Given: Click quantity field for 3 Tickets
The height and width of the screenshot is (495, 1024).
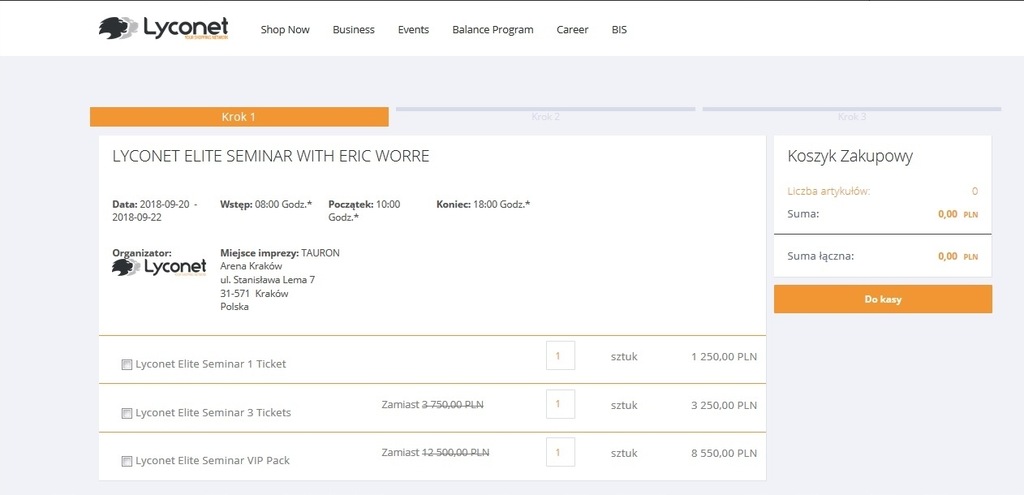Looking at the screenshot, I should click(x=560, y=404).
